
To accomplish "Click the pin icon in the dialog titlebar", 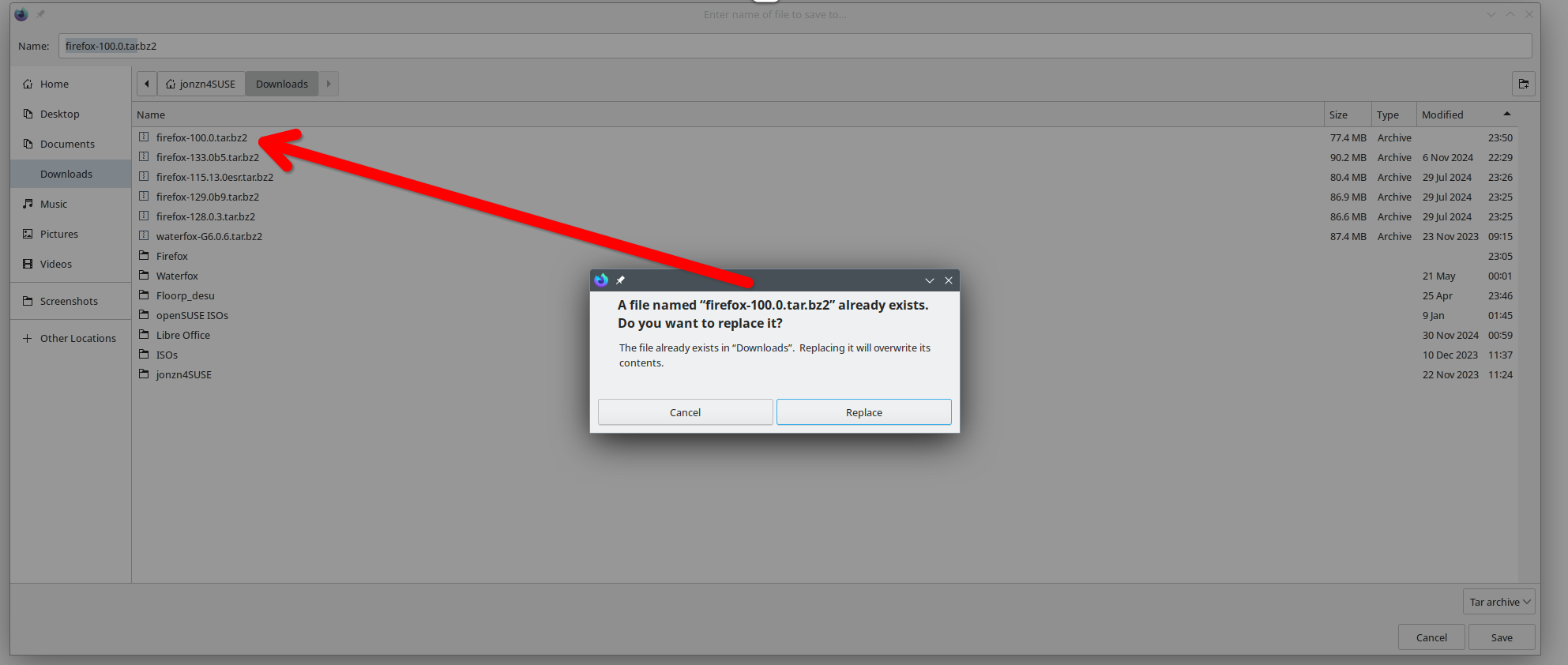I will coord(620,280).
